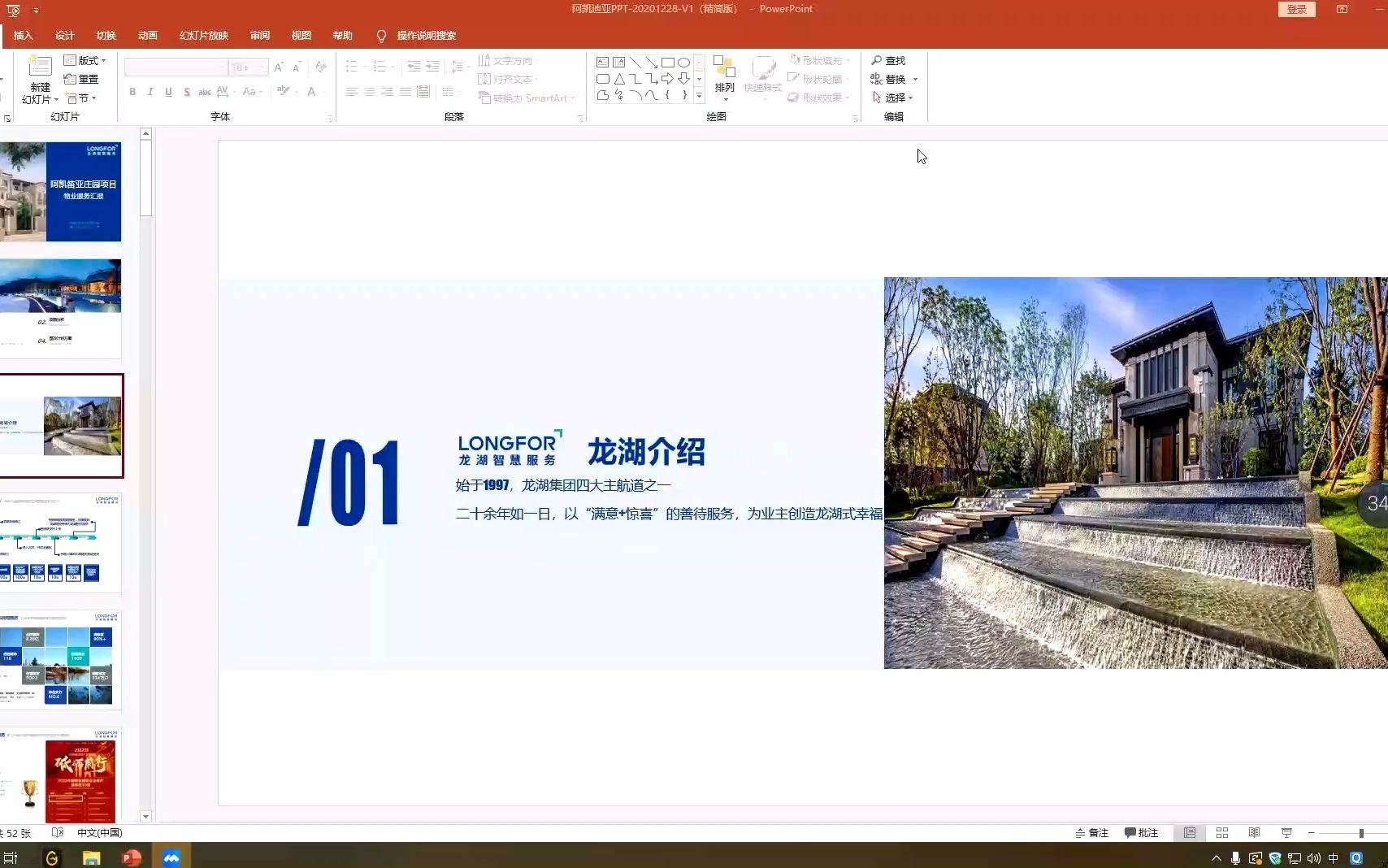Toggle Bold formatting
This screenshot has height=868, width=1388.
pos(132,92)
